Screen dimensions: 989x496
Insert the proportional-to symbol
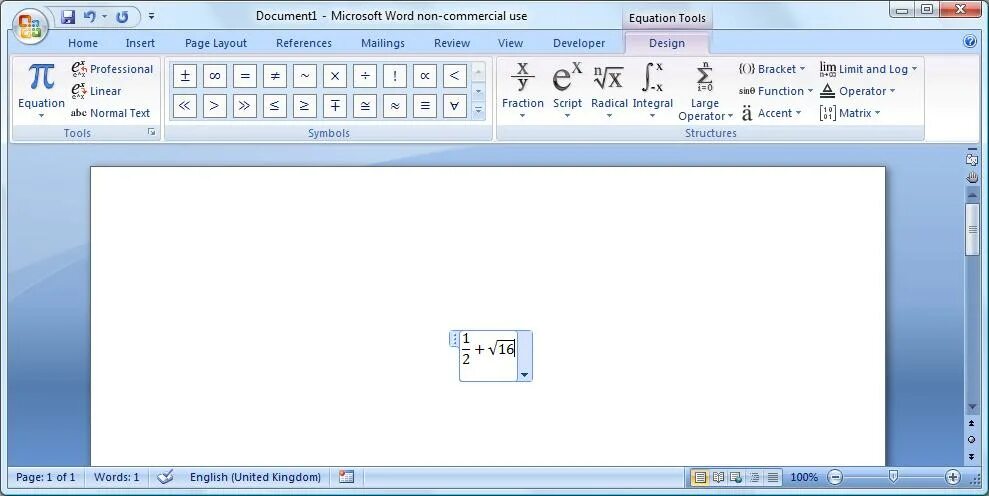tap(424, 76)
